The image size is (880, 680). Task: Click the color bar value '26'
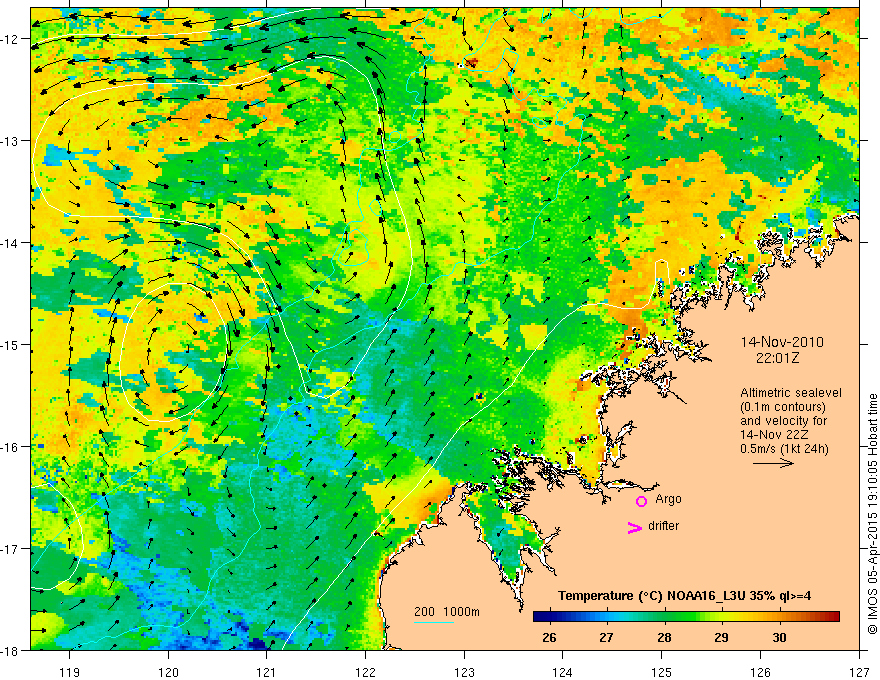click(x=549, y=637)
